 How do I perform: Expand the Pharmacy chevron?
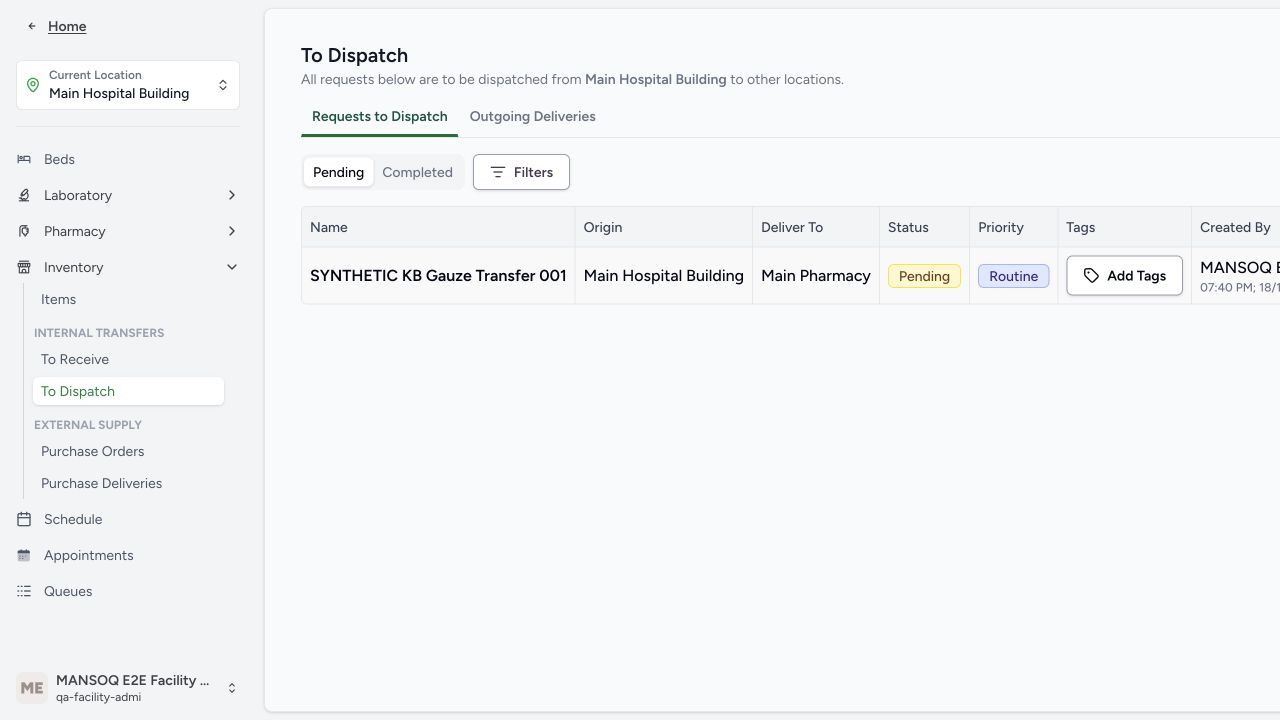tap(232, 231)
